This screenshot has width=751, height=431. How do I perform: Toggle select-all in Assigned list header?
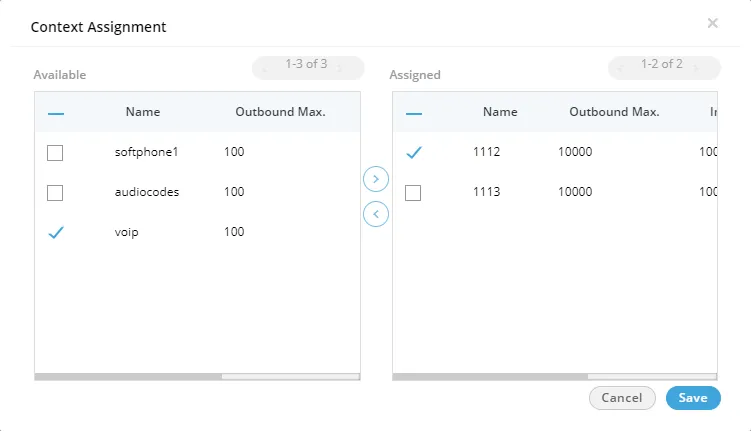click(414, 113)
